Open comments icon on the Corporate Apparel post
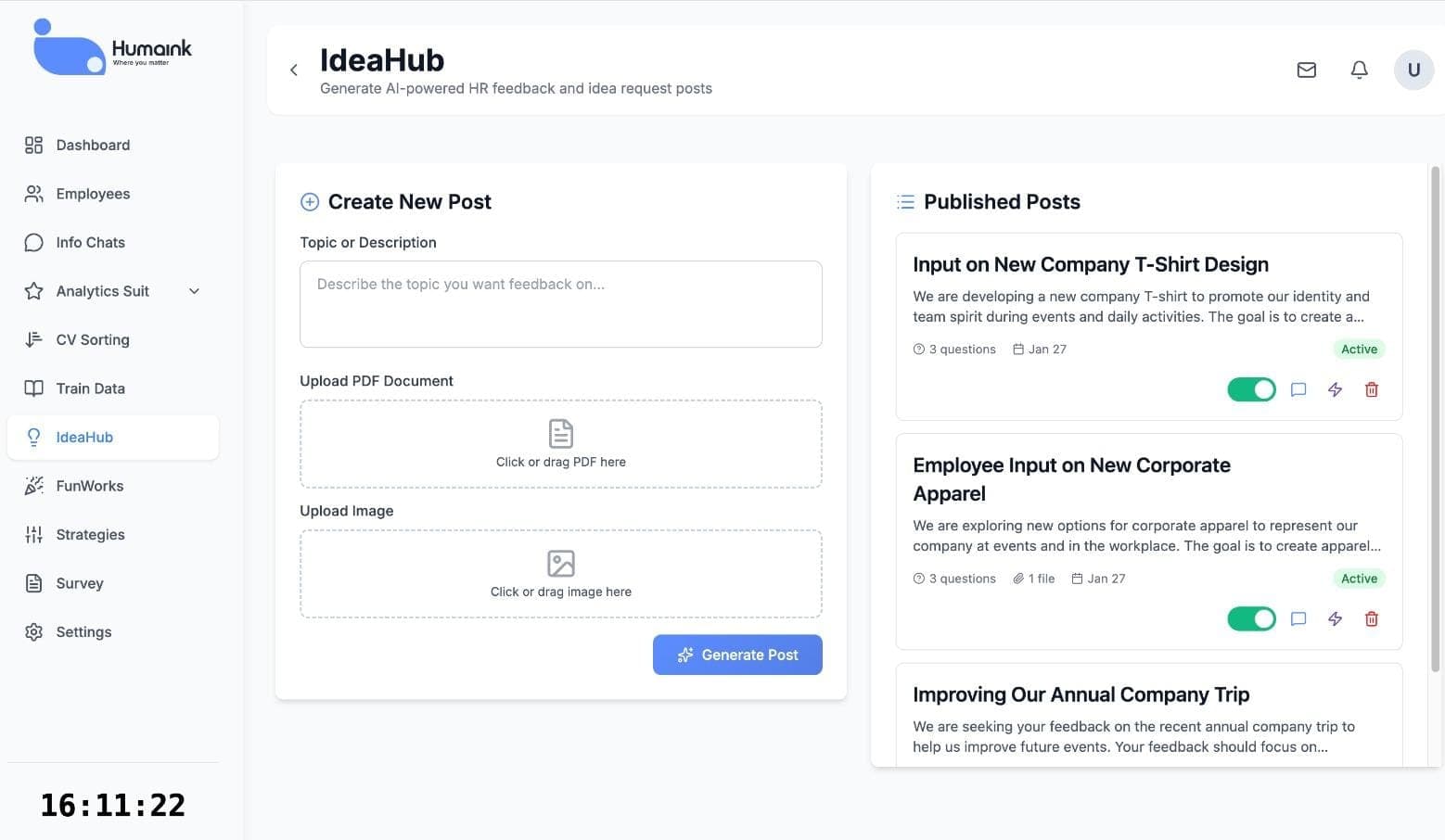The height and width of the screenshot is (840, 1445). [x=1298, y=618]
